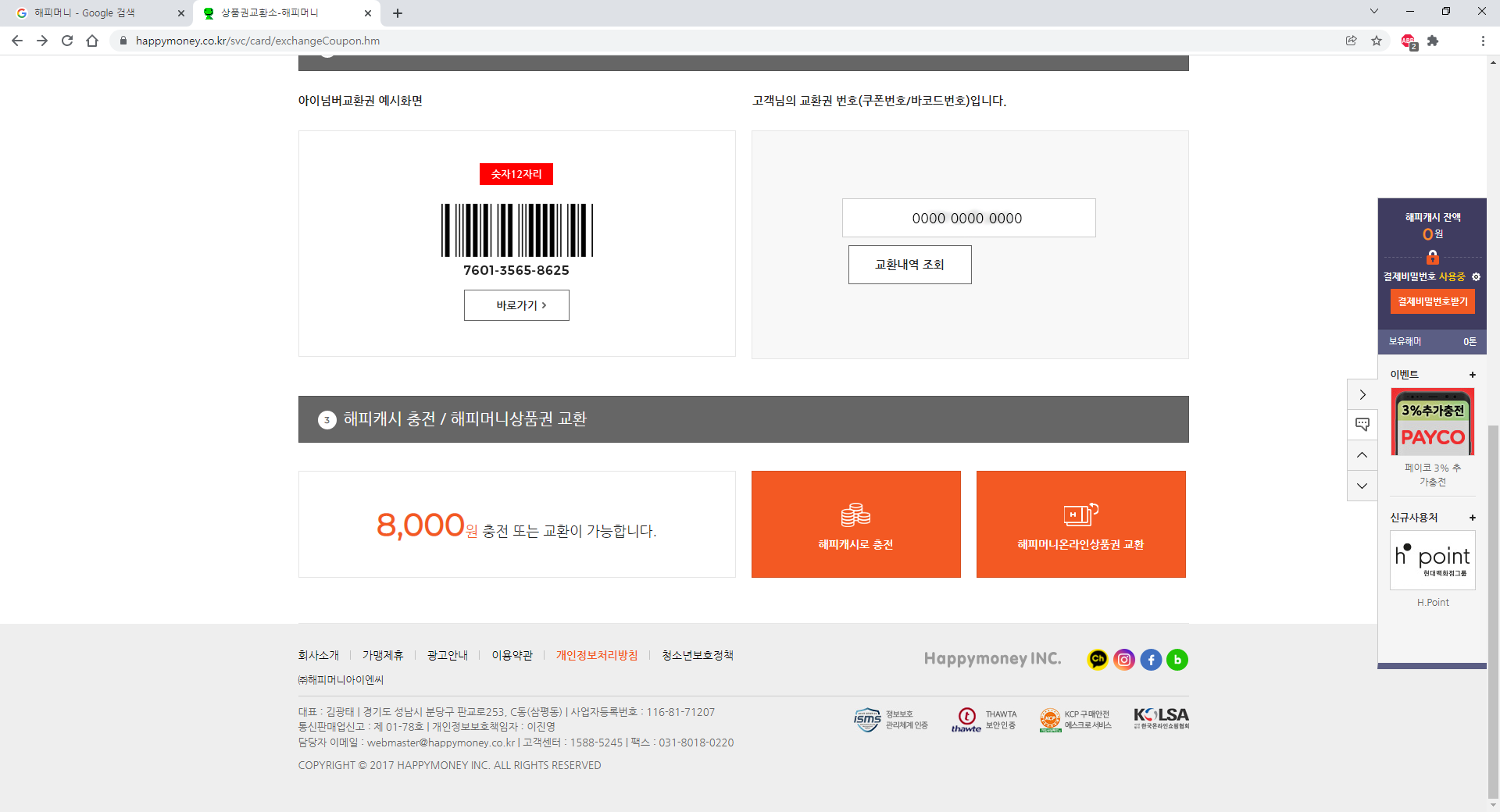Click the KOLSA association logo

pos(1162,718)
